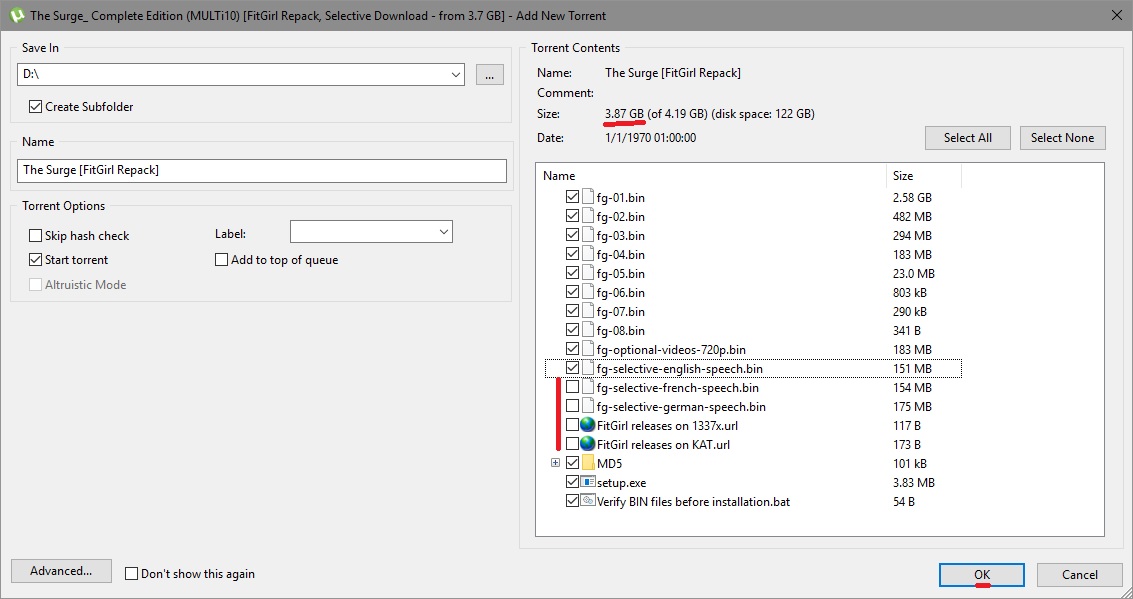Screen dimensions: 1133x599
Task: Click the fg-06.bin file icon
Action: pos(587,293)
